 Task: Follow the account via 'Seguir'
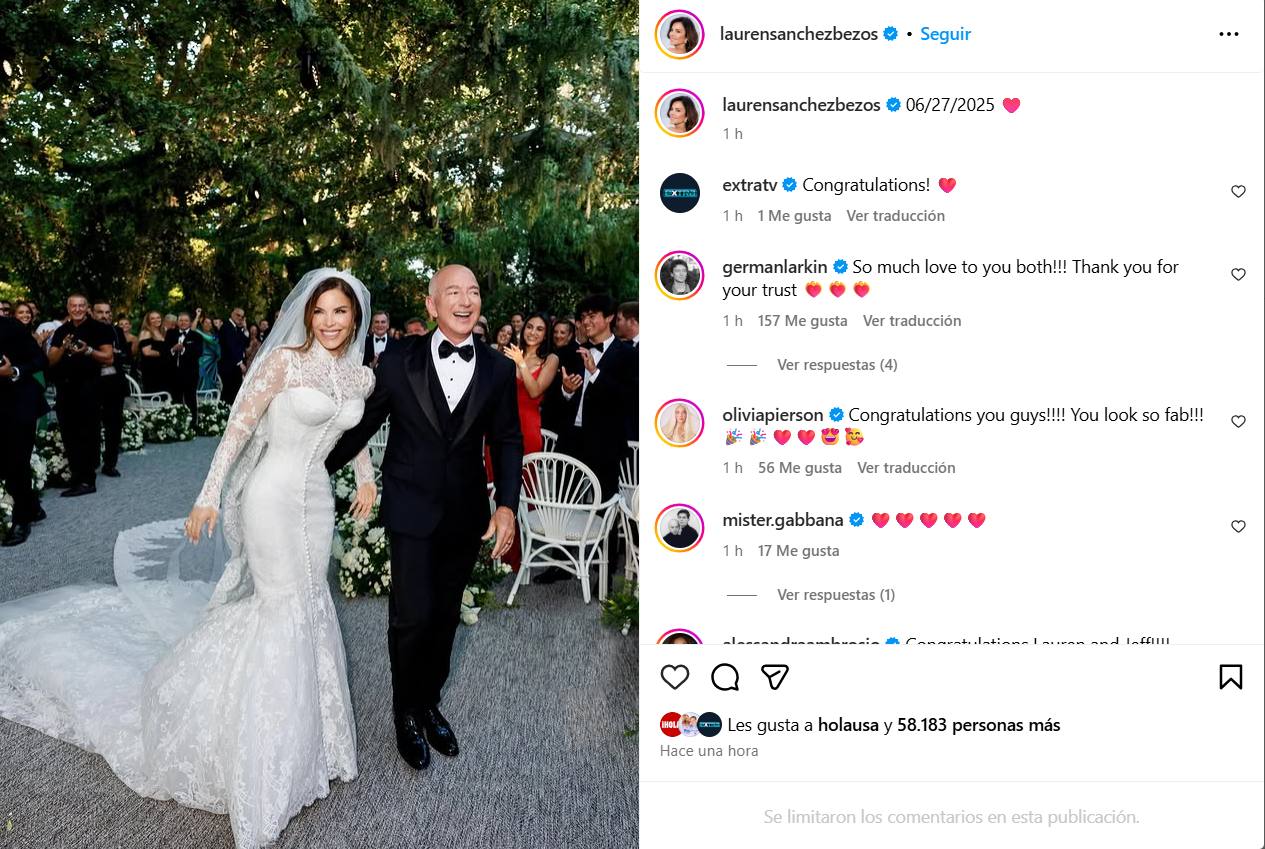click(945, 34)
